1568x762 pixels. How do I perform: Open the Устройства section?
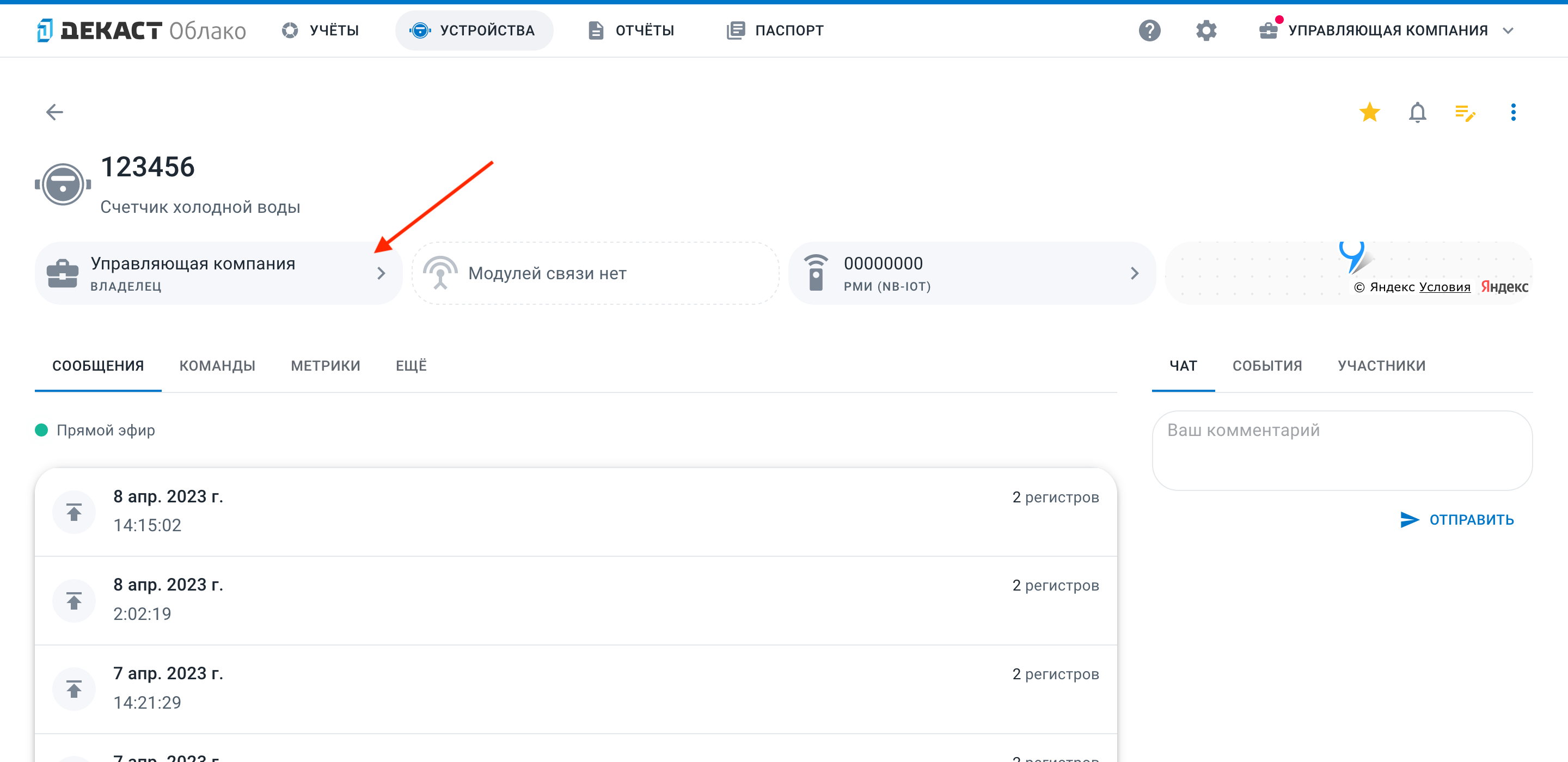coord(474,30)
